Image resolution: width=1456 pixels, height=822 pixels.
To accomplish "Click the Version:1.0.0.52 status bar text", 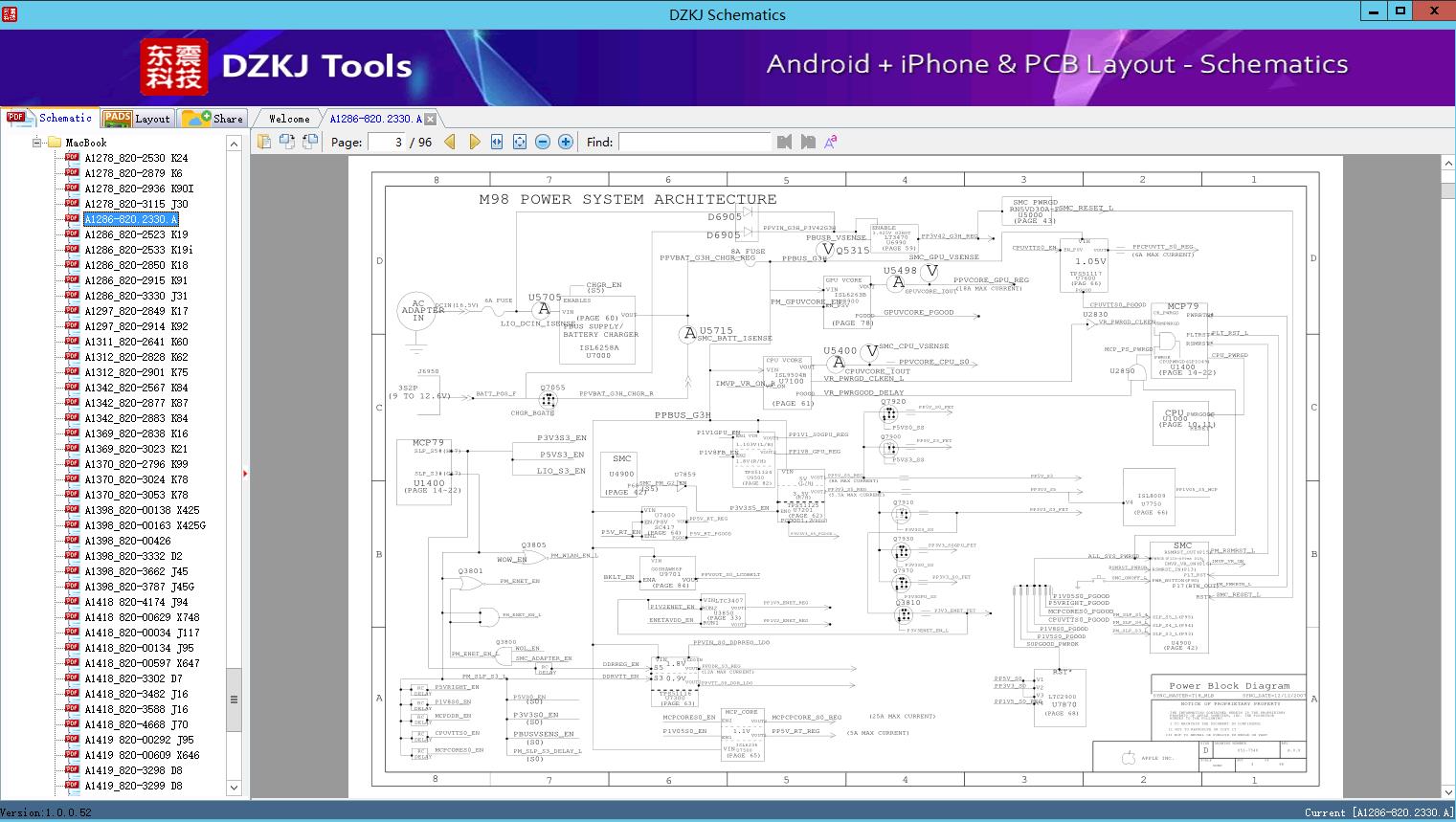I will click(47, 812).
